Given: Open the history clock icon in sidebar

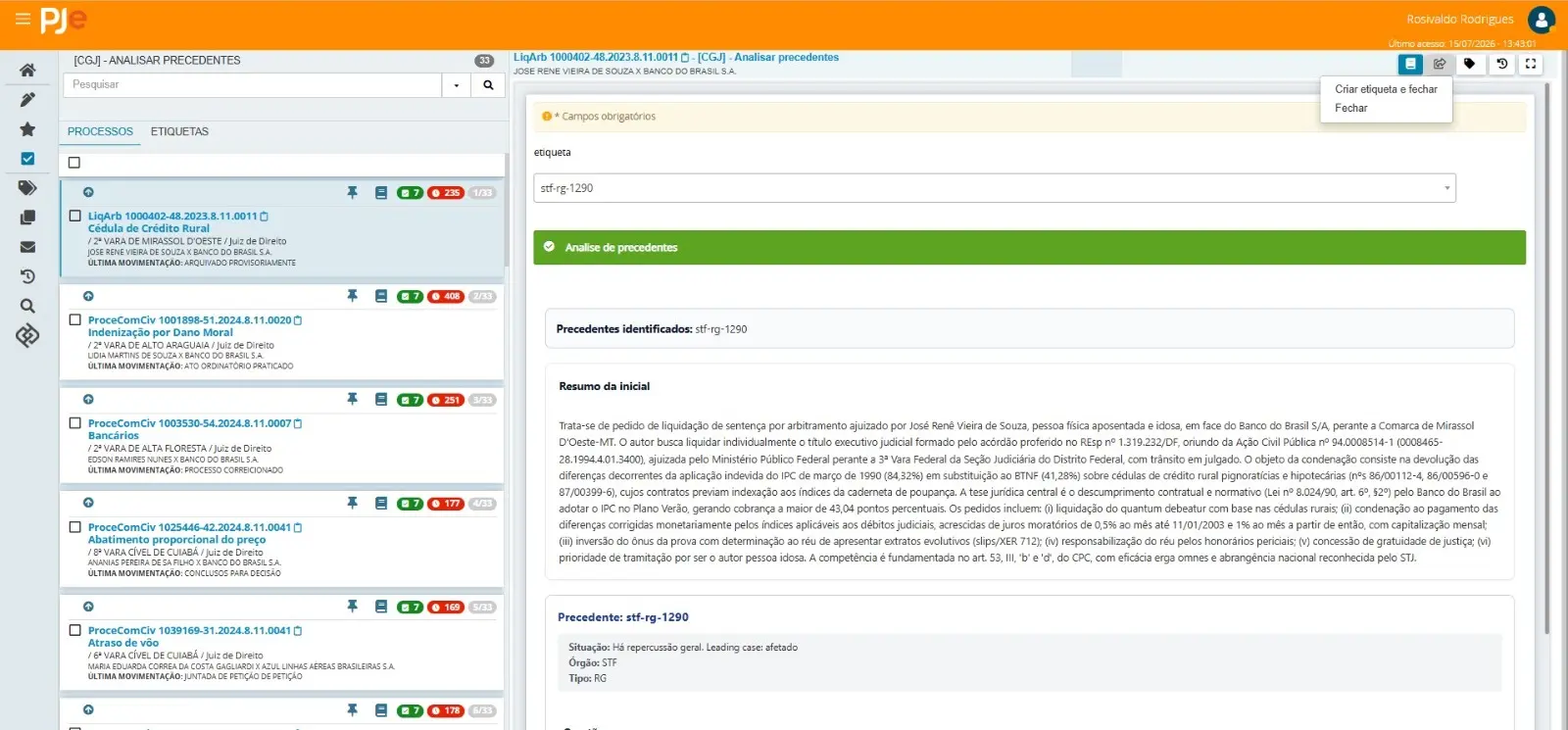Looking at the screenshot, I should coord(27,276).
